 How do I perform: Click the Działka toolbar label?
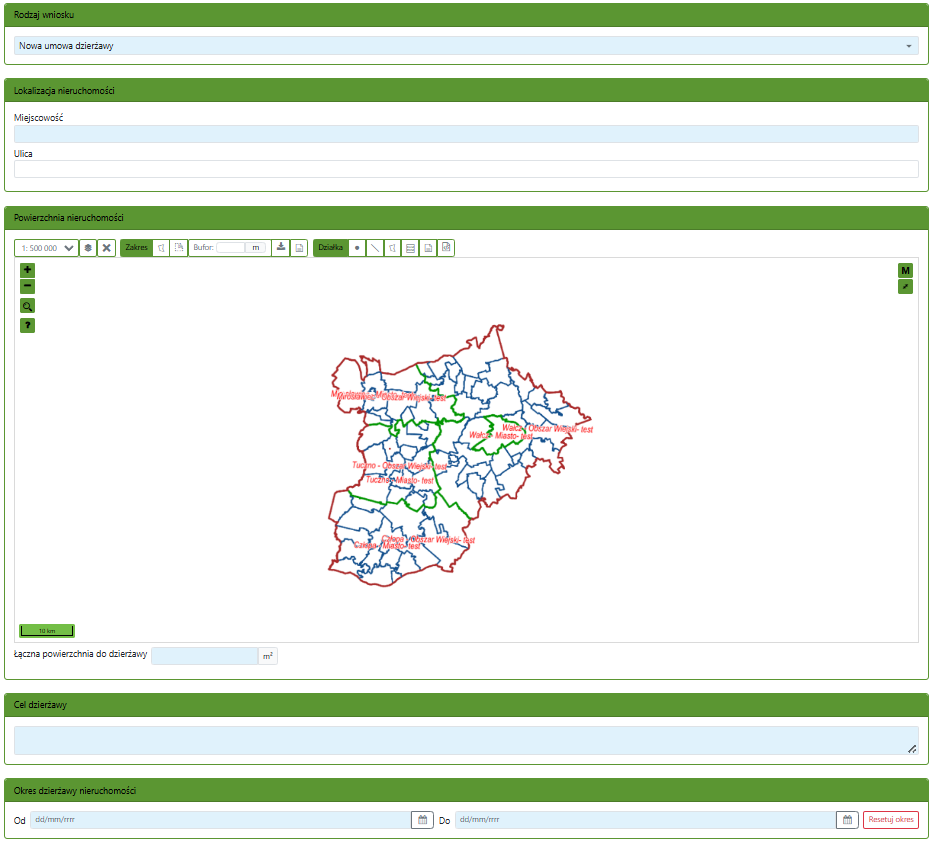pos(330,248)
